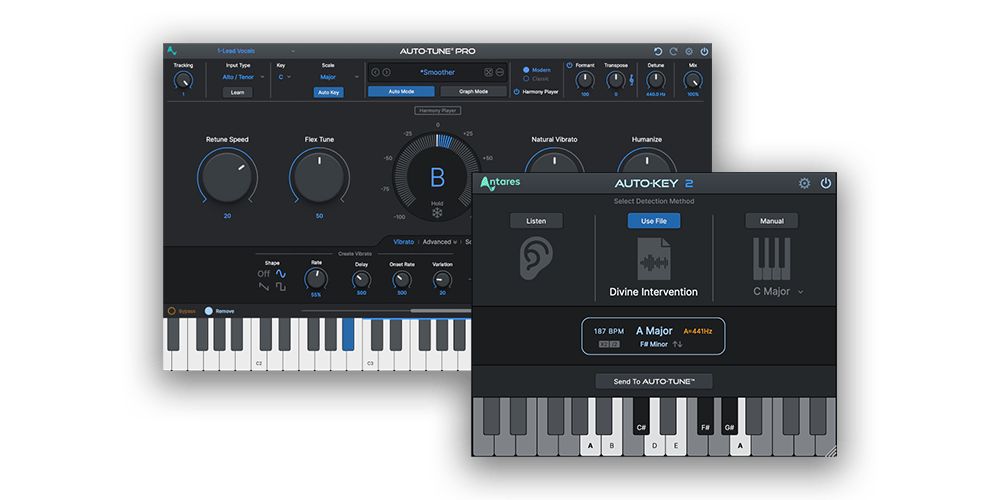The image size is (1000, 500).
Task: Click the Antares logo in Auto-Key
Action: tap(500, 183)
